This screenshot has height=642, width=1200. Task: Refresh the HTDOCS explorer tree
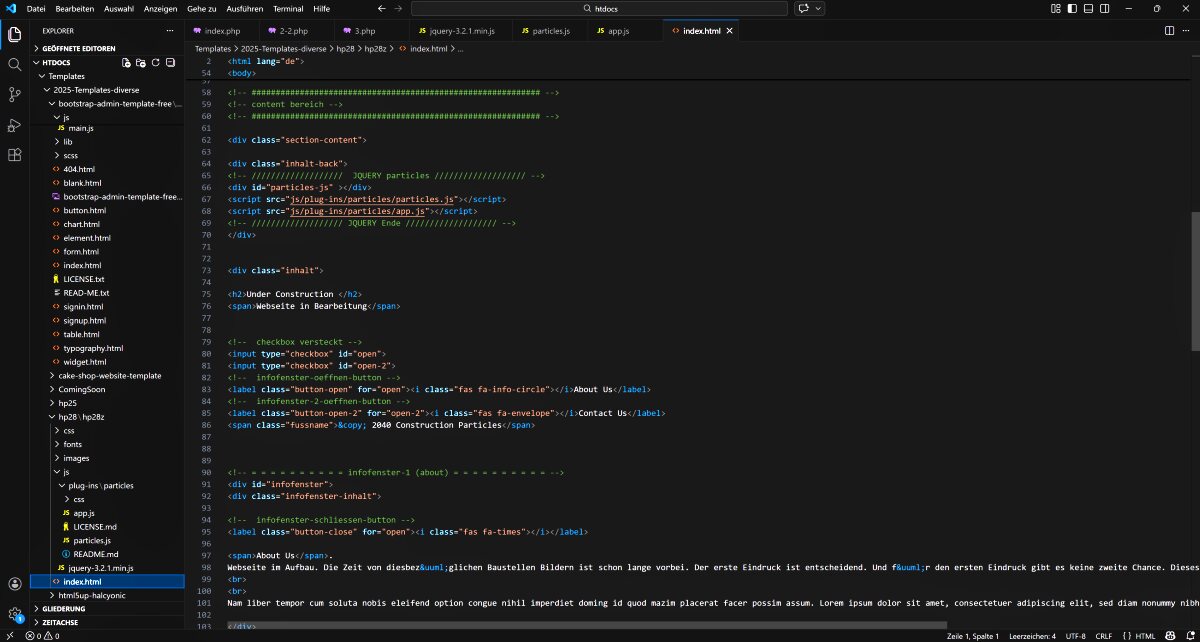156,62
